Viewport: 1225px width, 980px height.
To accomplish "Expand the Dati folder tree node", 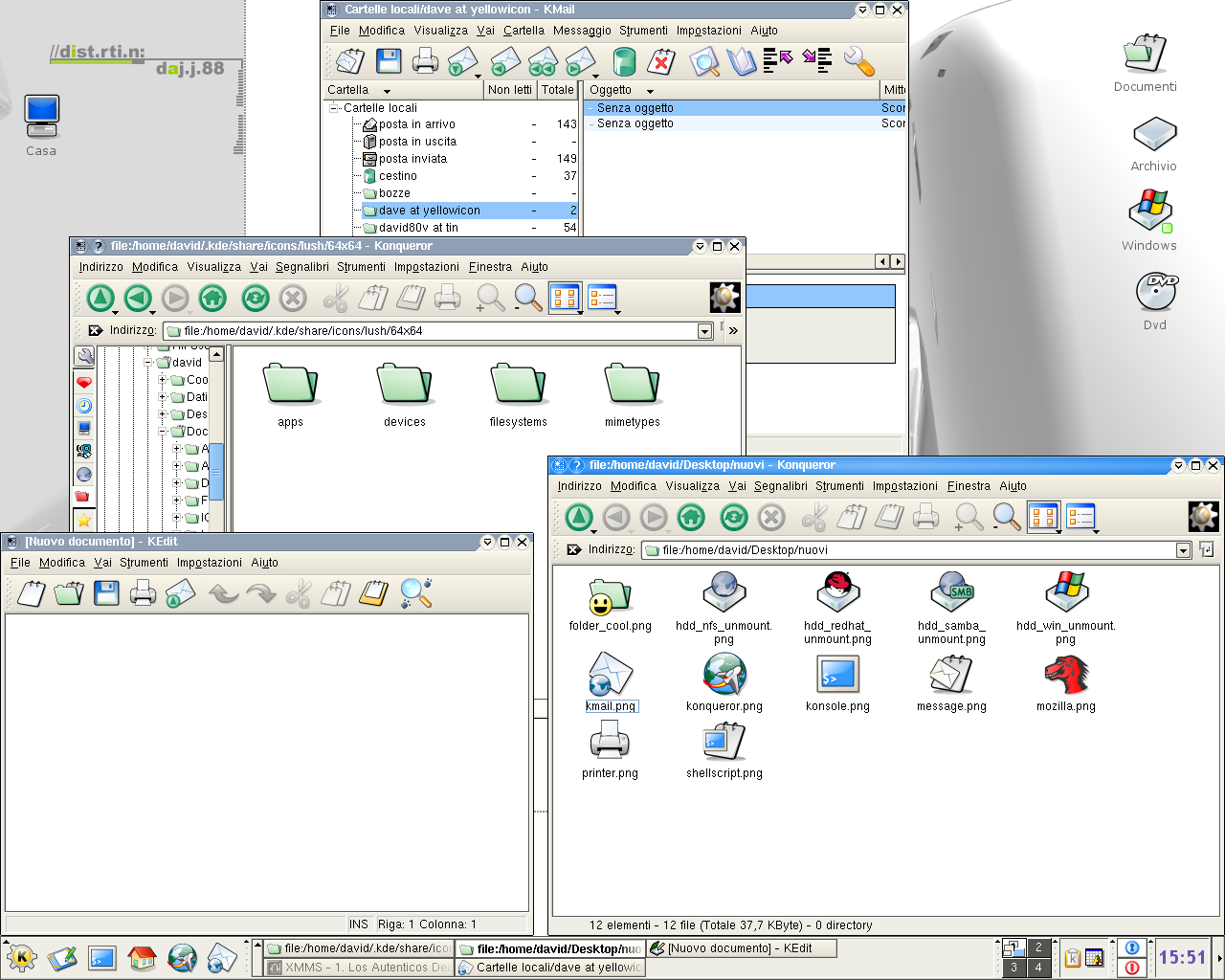I will (x=163, y=397).
